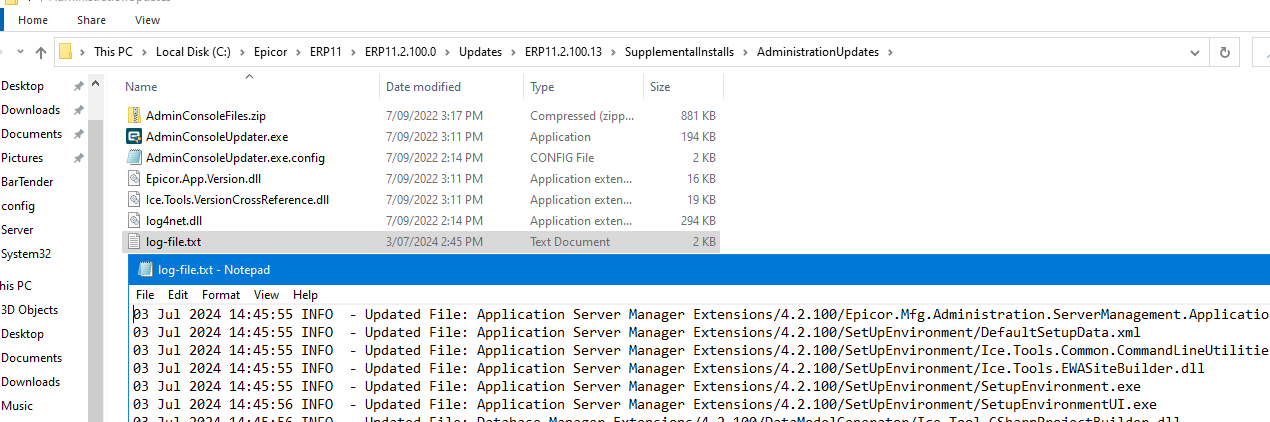Open recent locations dropdown arrow

click(19, 52)
